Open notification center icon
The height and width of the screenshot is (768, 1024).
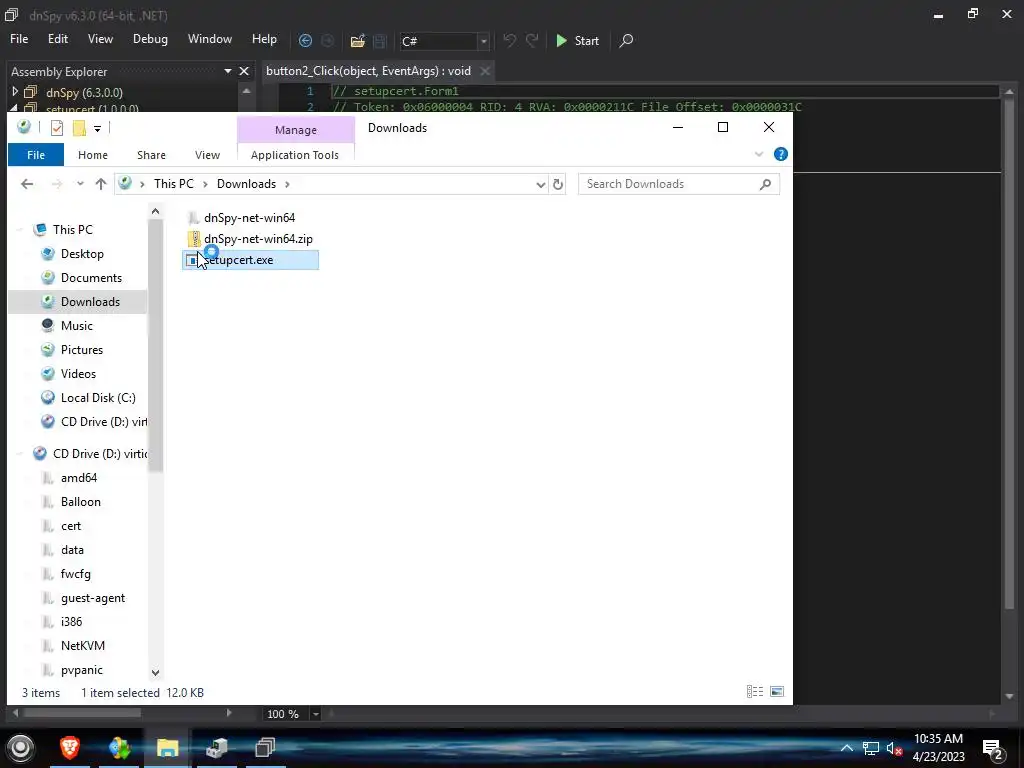(993, 749)
